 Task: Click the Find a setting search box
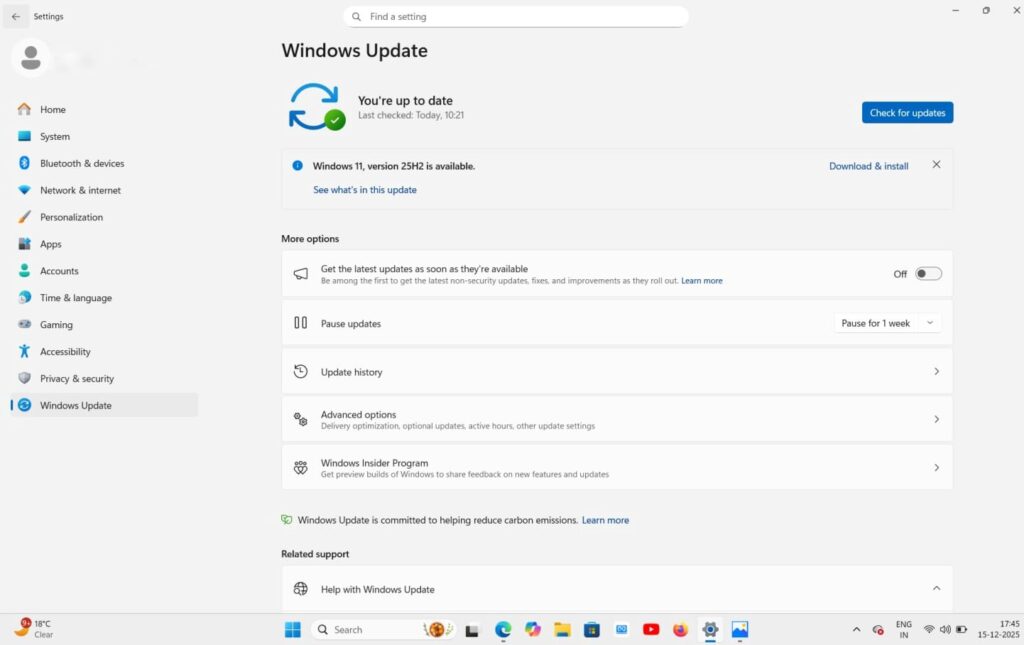[515, 16]
